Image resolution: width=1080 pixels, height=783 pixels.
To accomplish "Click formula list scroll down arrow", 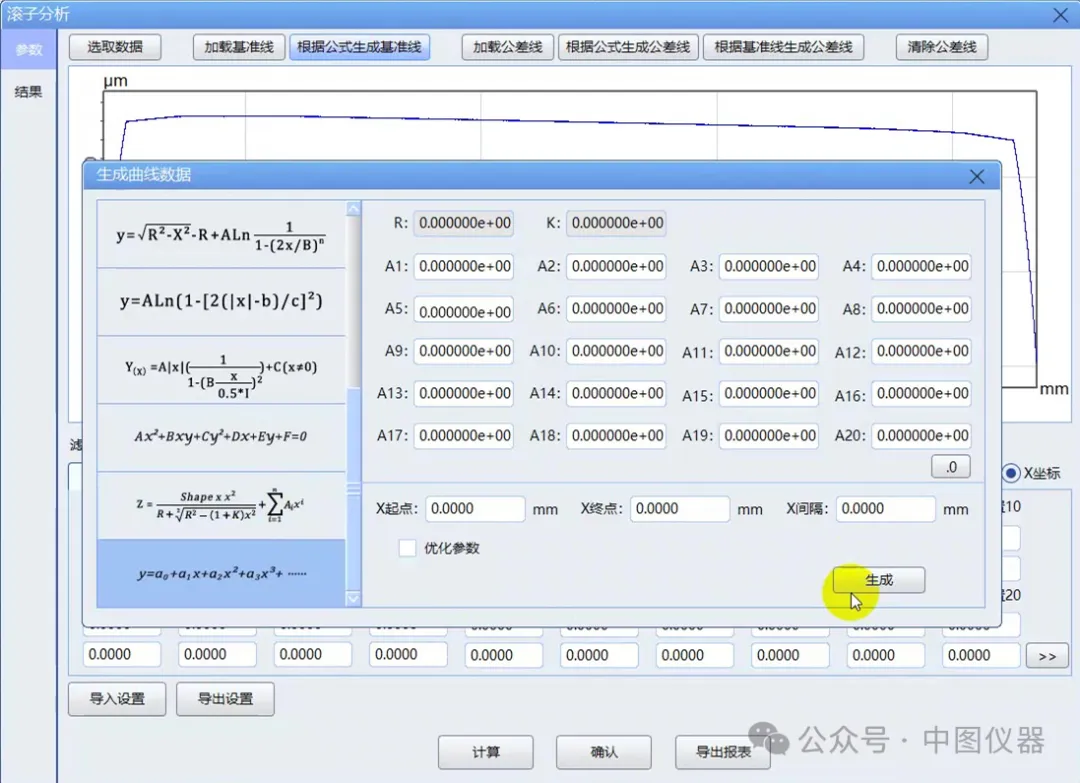I will pyautogui.click(x=353, y=598).
